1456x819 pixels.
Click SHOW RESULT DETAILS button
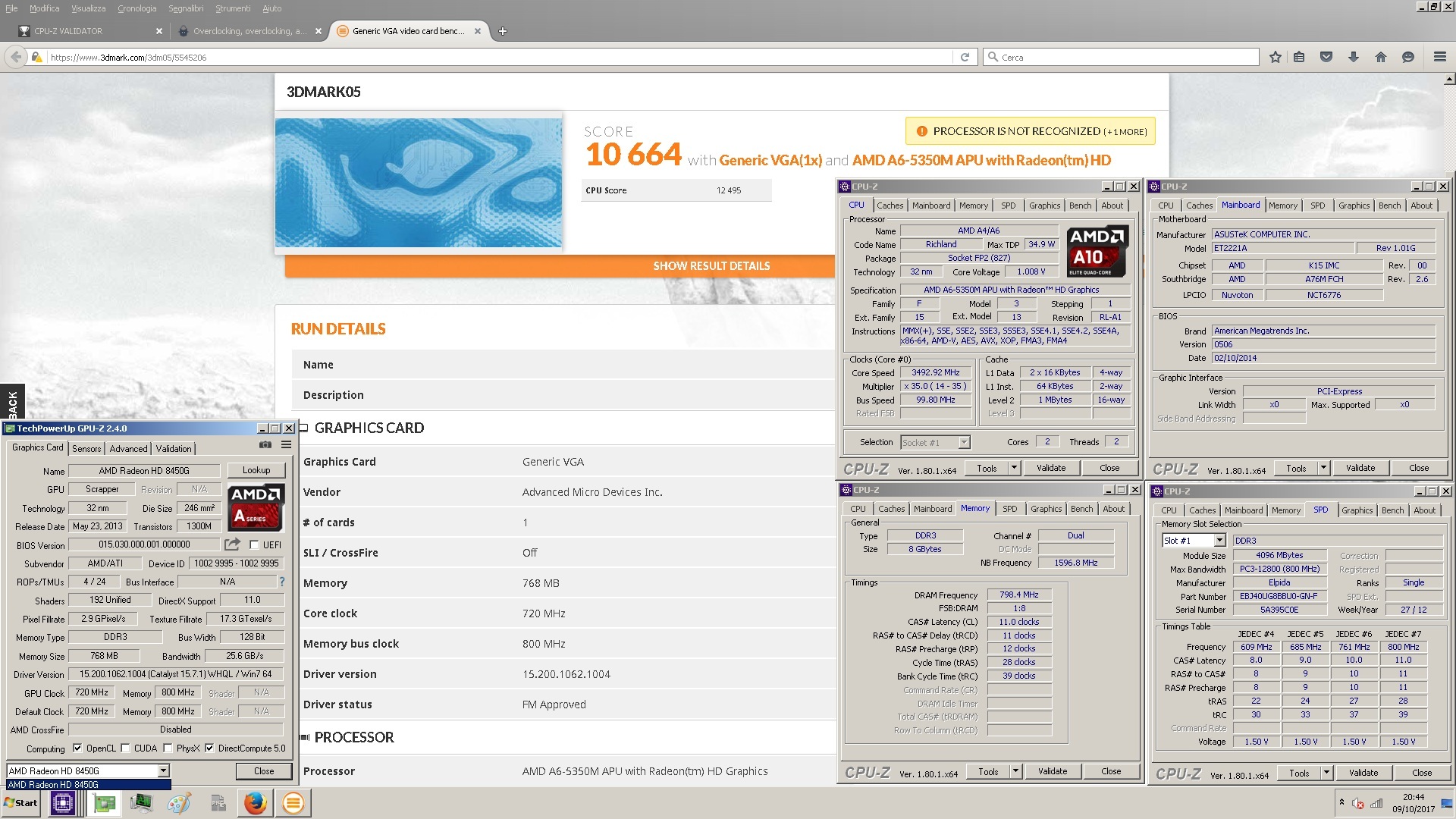711,266
